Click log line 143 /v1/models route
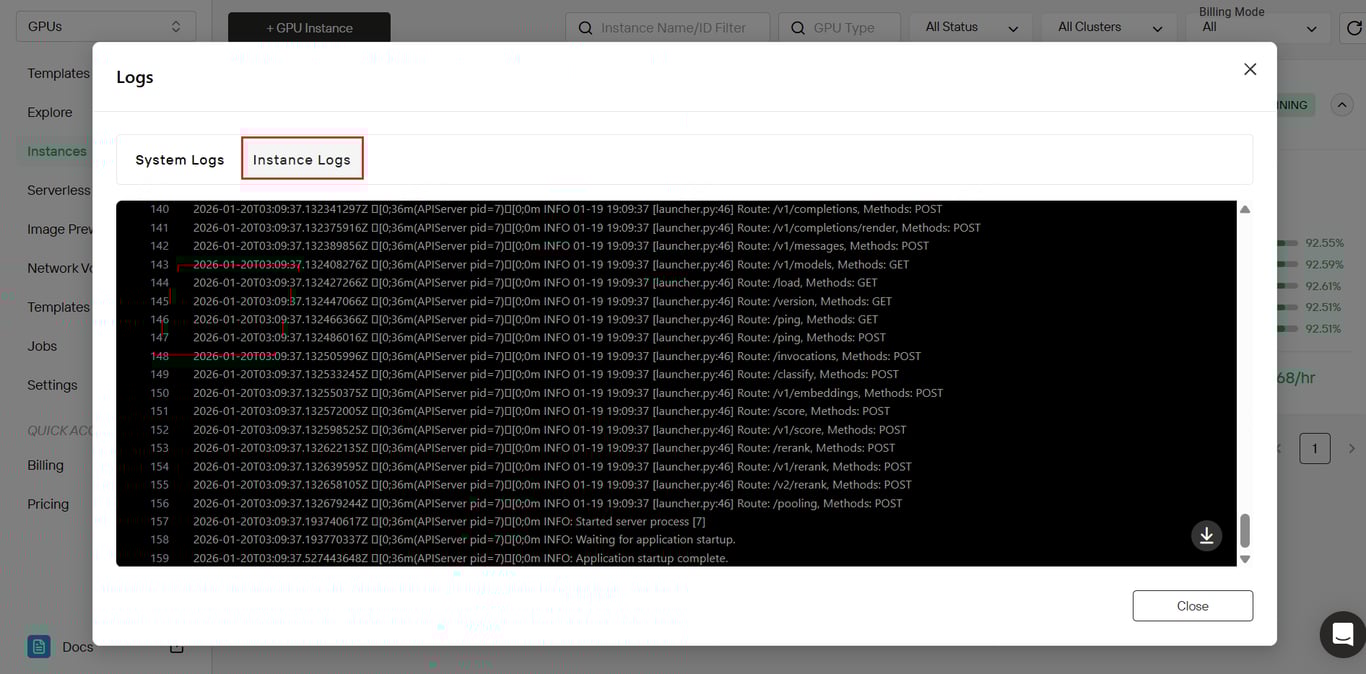The width and height of the screenshot is (1366, 674). point(551,264)
